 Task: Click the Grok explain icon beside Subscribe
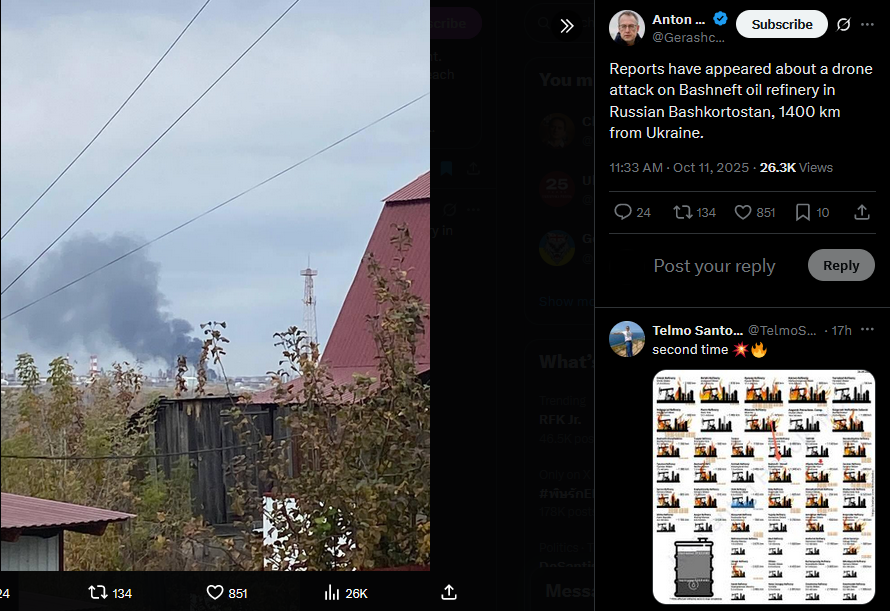(x=843, y=24)
